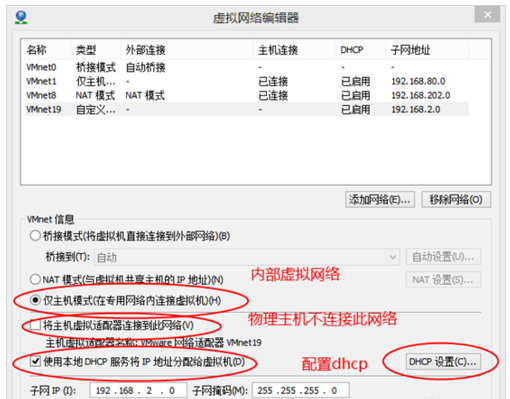Click 已连接 cell in VMnet1 row
510x399 pixels.
[273, 81]
